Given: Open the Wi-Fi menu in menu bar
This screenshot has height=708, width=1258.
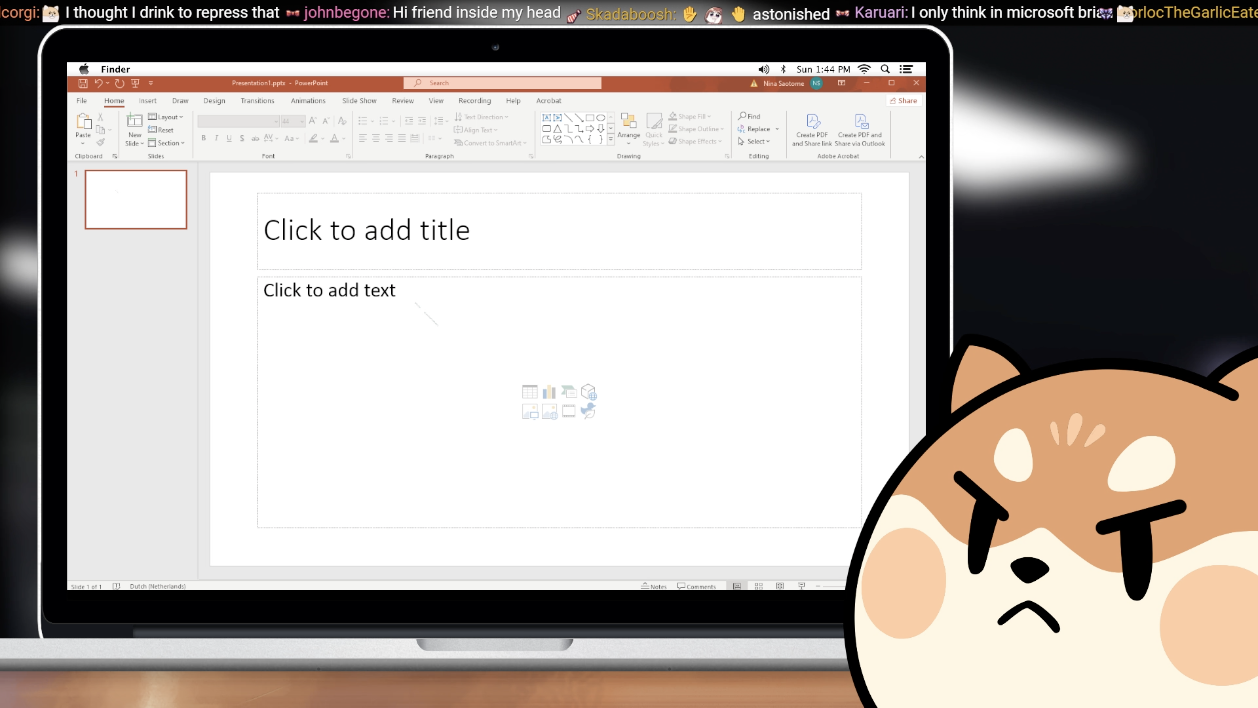Looking at the screenshot, I should point(864,69).
